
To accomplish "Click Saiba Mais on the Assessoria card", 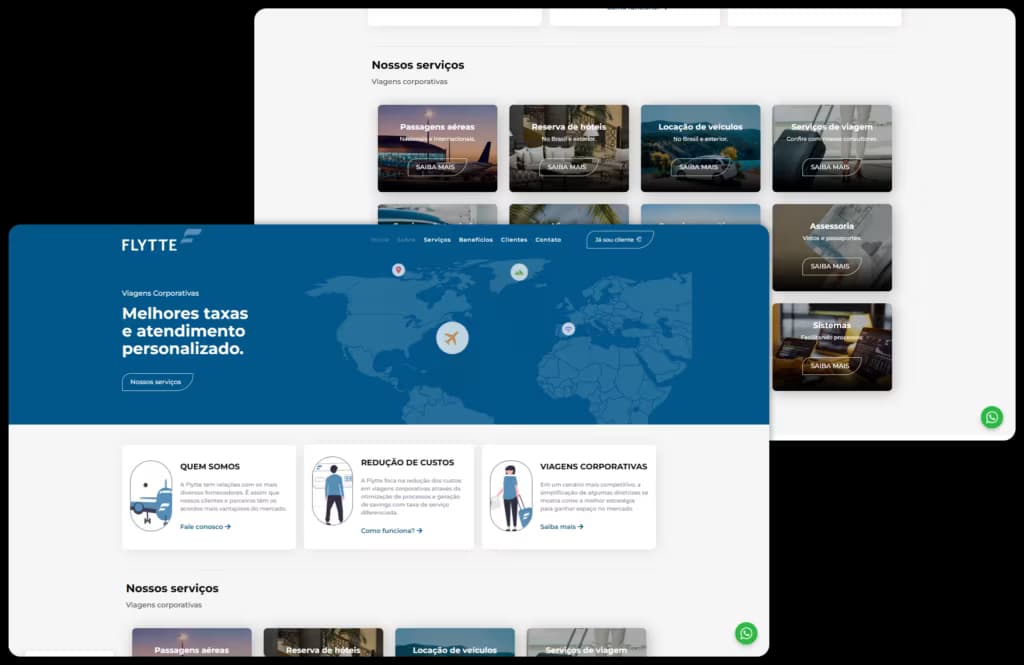I will coord(831,267).
